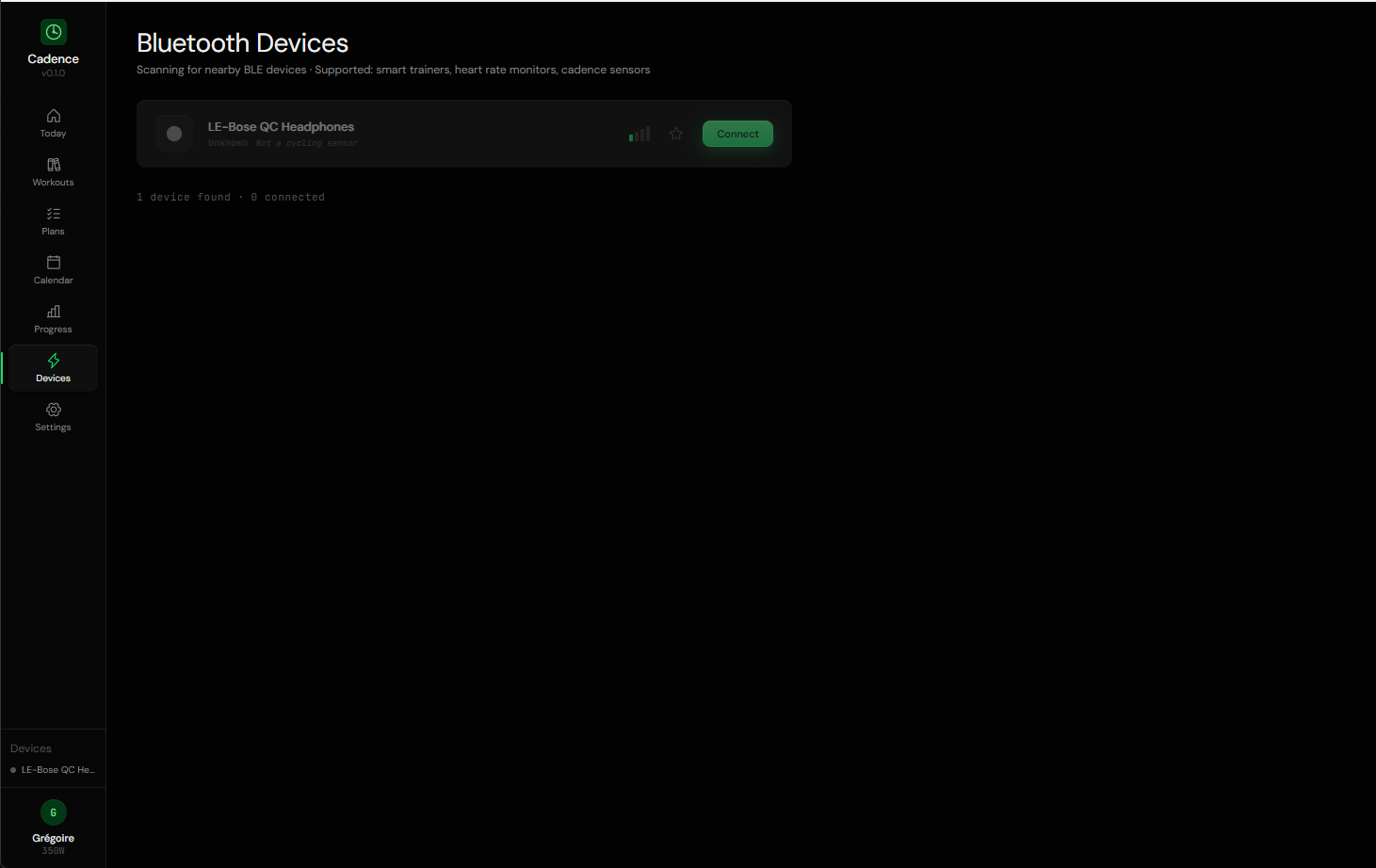
Task: Click the signal strength bars indicator
Action: [x=639, y=134]
